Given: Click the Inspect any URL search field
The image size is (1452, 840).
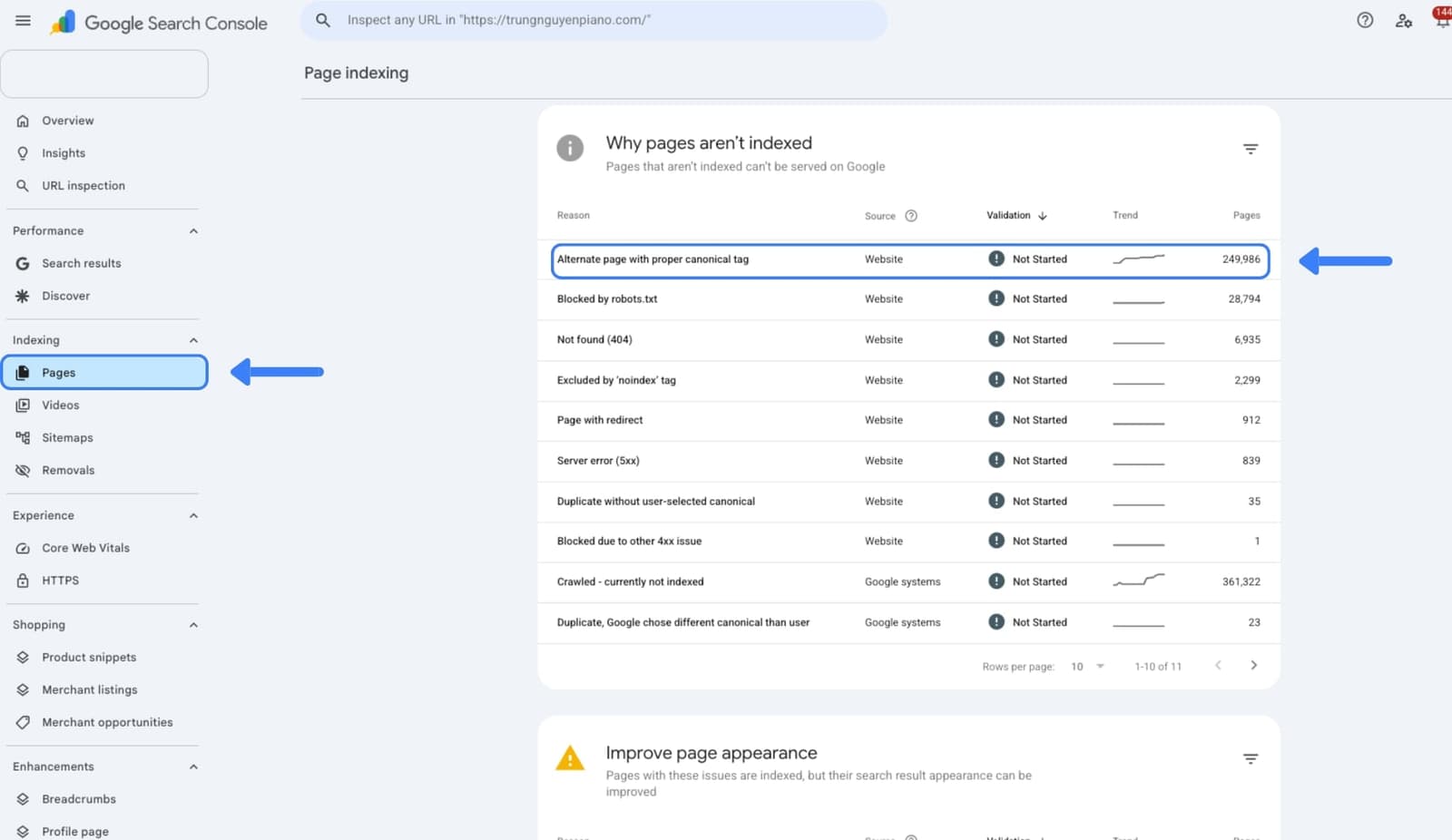Looking at the screenshot, I should [x=594, y=20].
